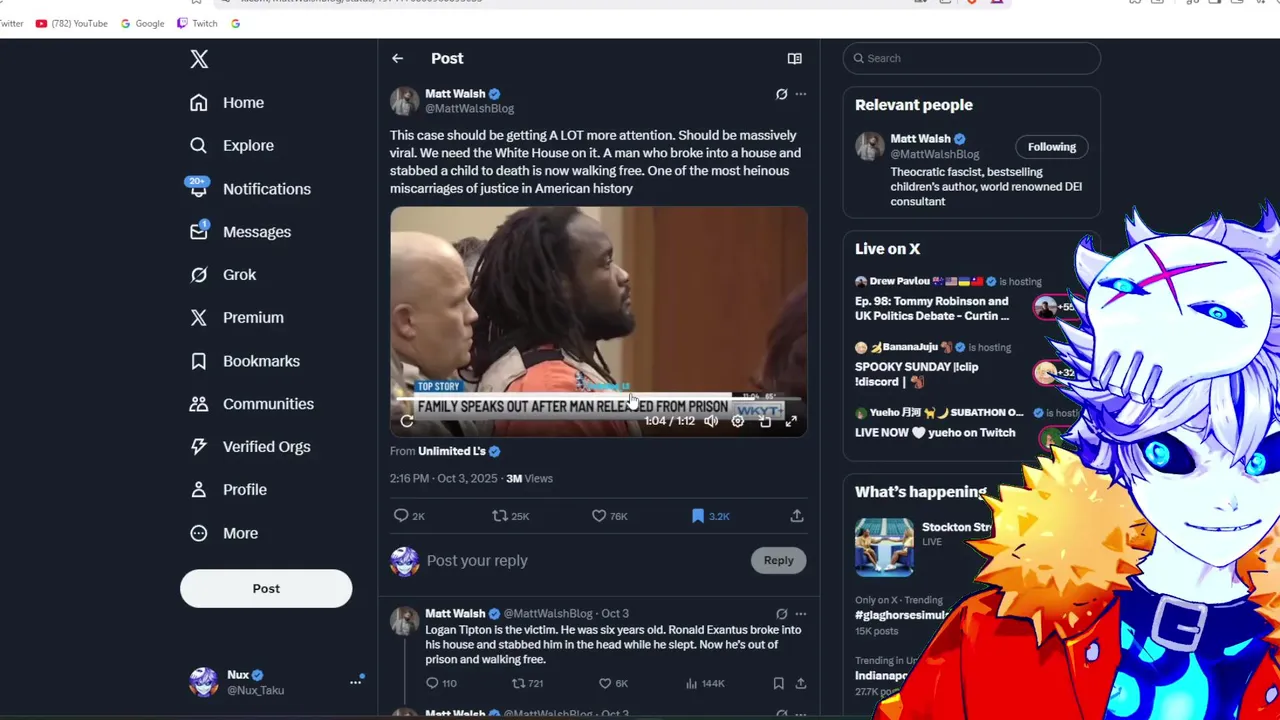Open Messages from sidebar
Image resolution: width=1280 pixels, height=720 pixels.
coord(240,232)
